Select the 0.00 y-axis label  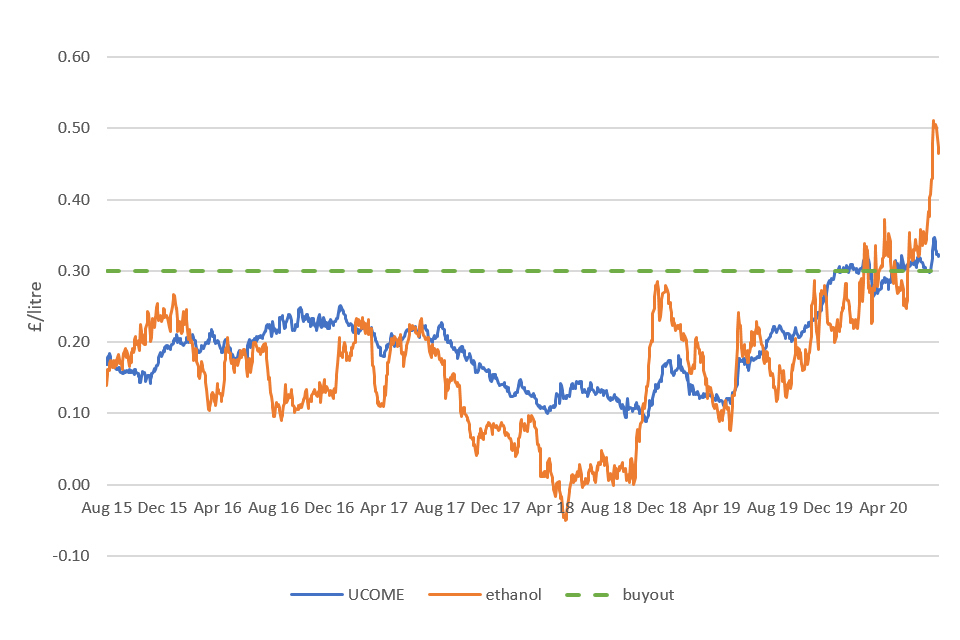click(75, 485)
